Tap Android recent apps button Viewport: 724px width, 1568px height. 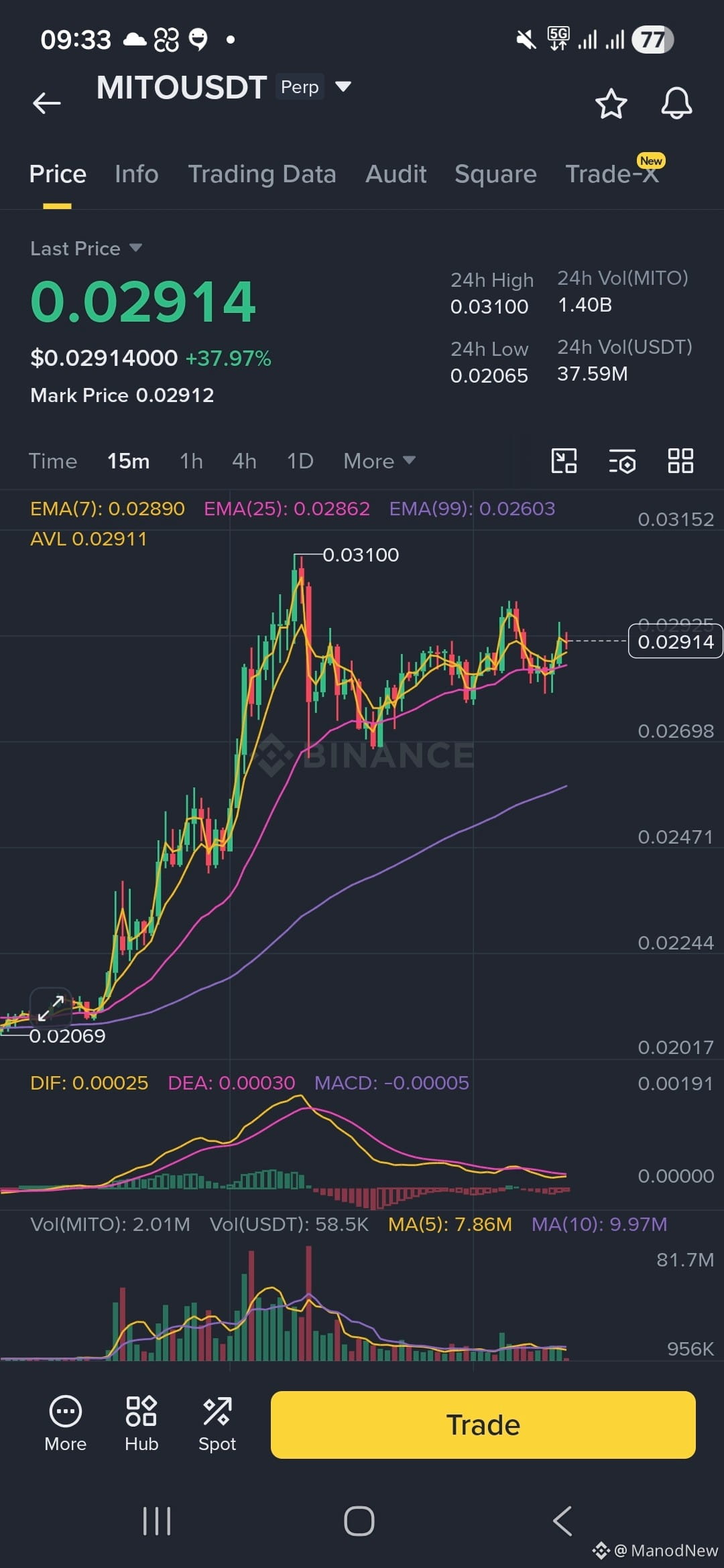[157, 1521]
